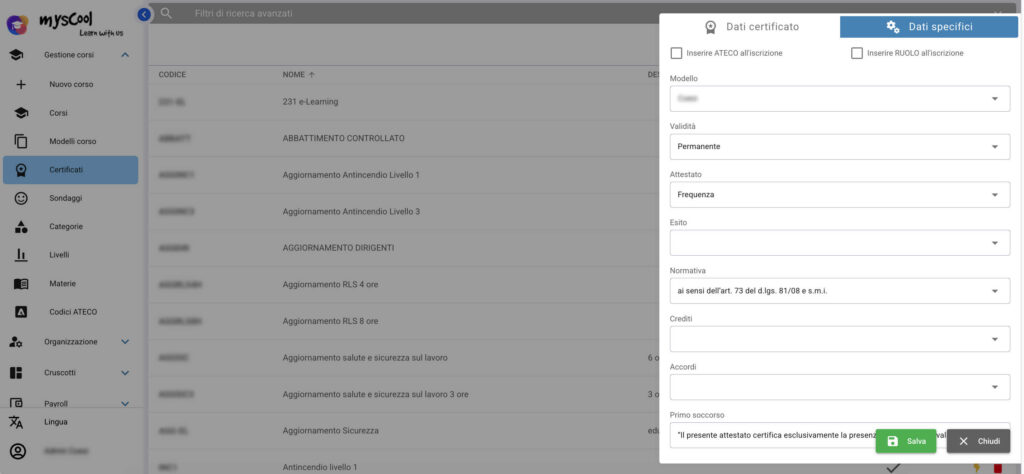Click the Lingua translate icon
1024x474 pixels.
(x=16, y=422)
